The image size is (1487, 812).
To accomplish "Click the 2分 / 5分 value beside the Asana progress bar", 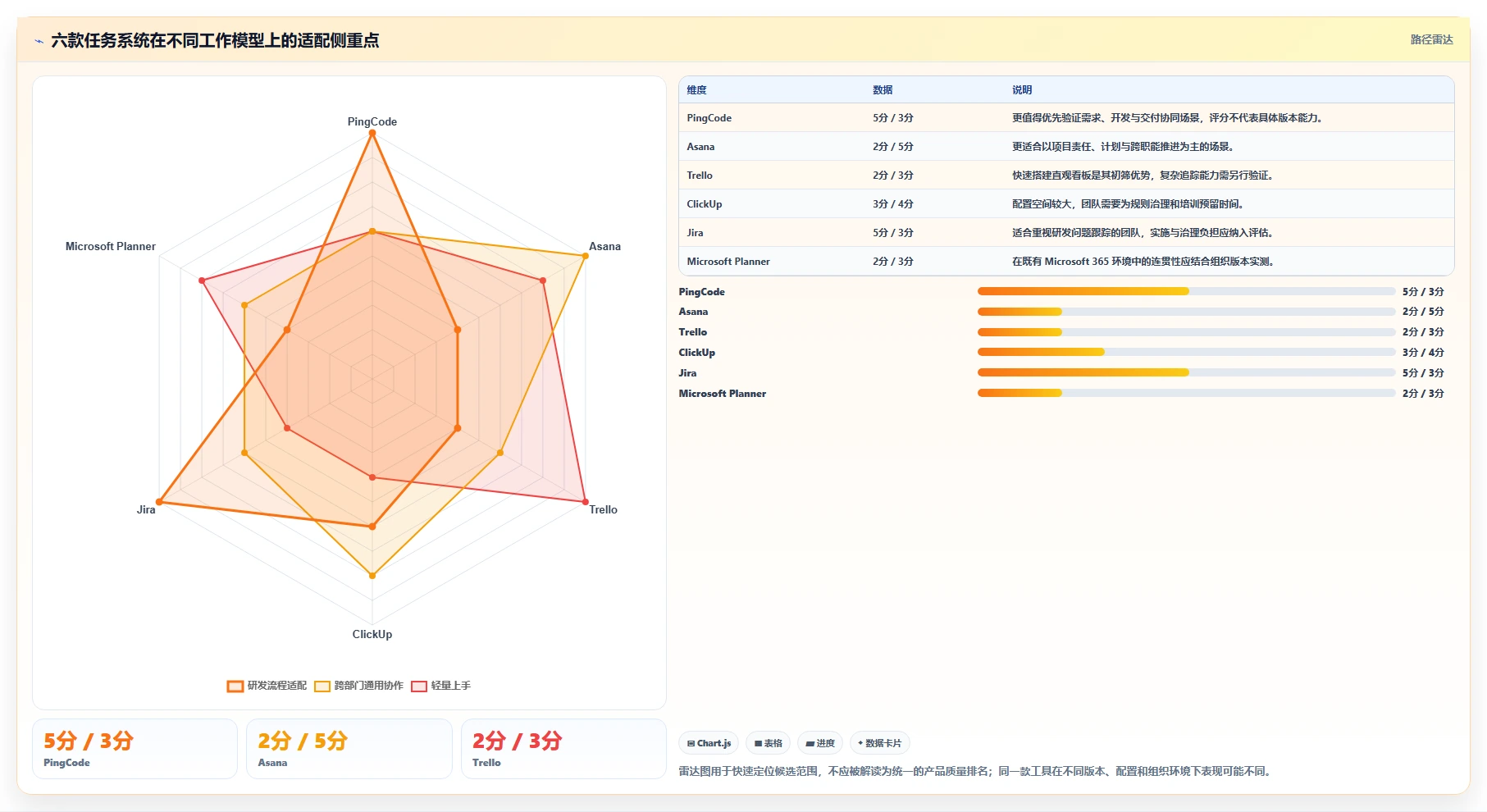I will (1423, 312).
